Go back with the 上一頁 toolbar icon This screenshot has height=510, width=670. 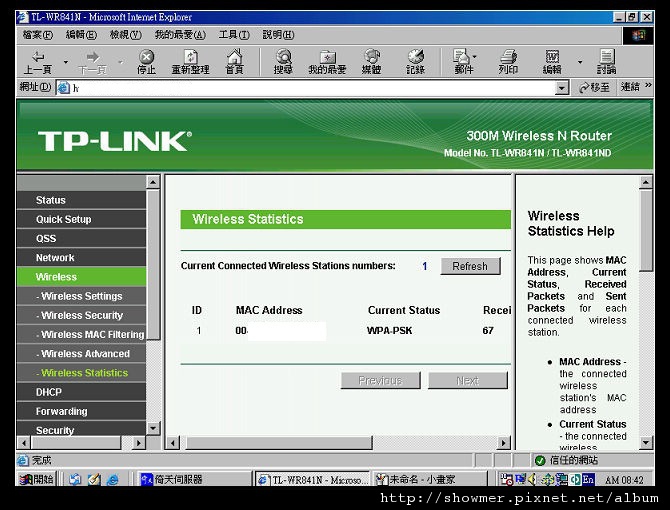38,62
